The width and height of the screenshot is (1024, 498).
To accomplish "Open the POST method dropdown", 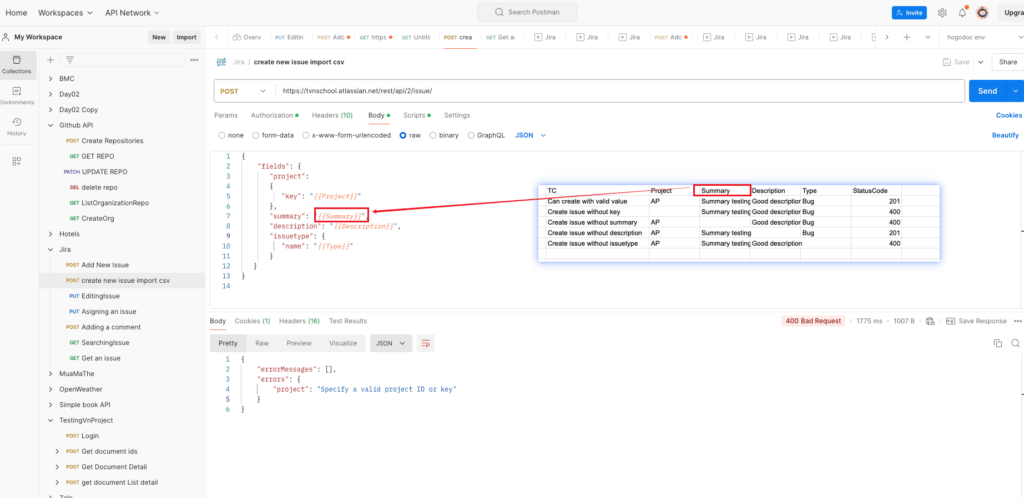I will [x=244, y=91].
